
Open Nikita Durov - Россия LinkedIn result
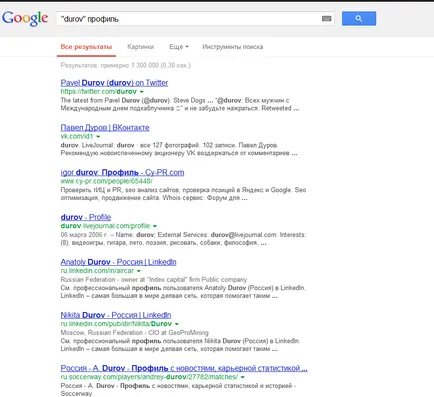pyautogui.click(x=116, y=315)
